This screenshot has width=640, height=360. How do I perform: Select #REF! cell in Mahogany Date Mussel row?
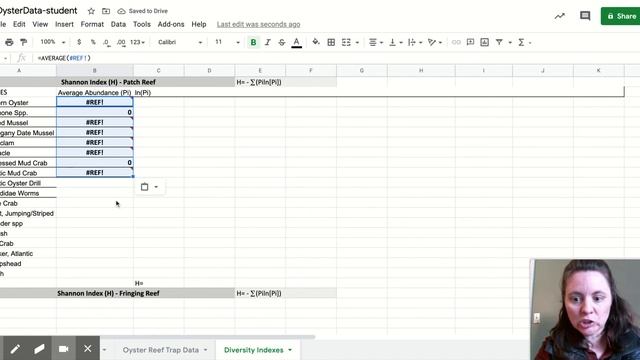pyautogui.click(x=95, y=133)
